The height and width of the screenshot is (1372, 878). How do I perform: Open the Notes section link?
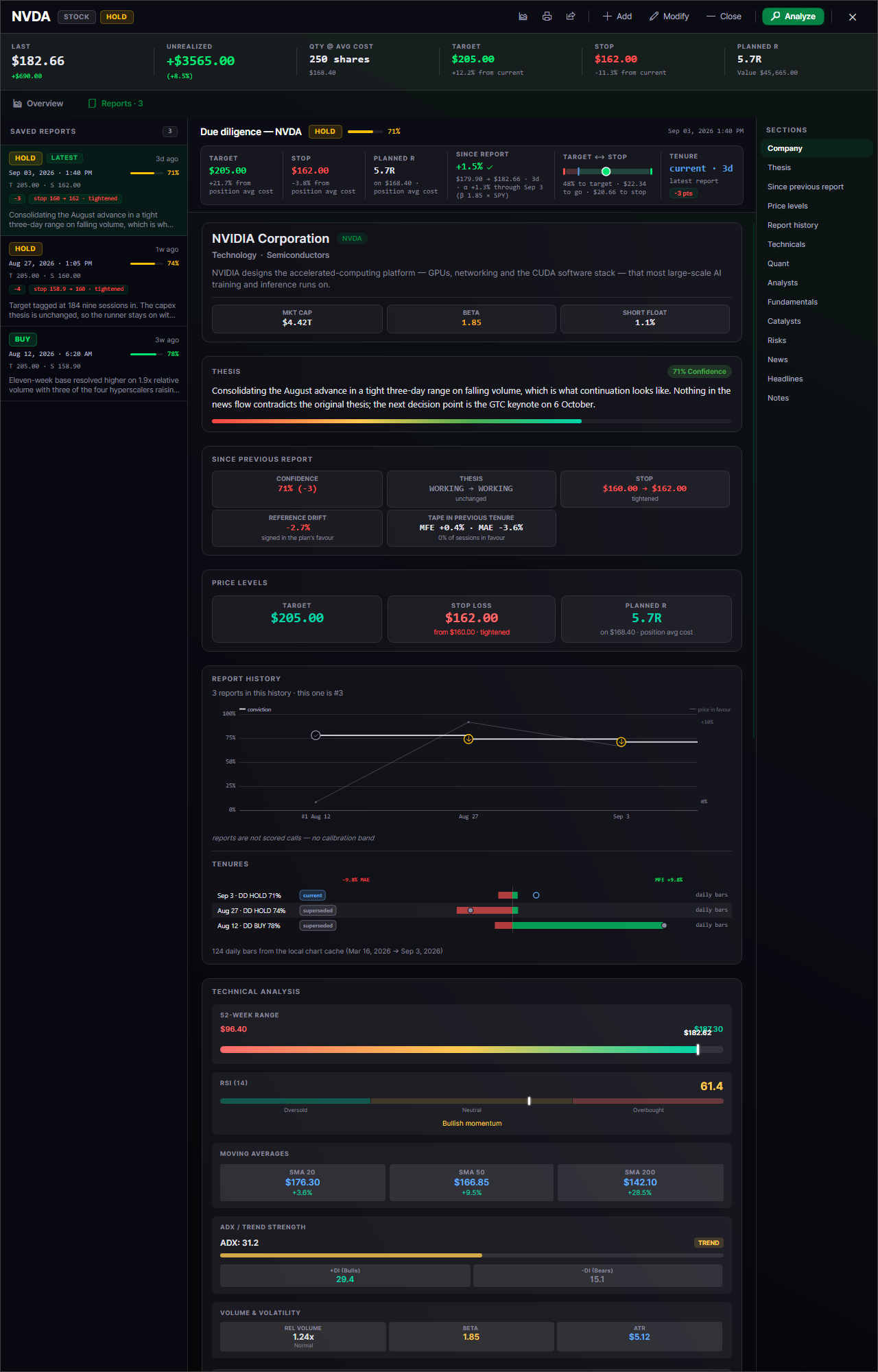[816, 398]
